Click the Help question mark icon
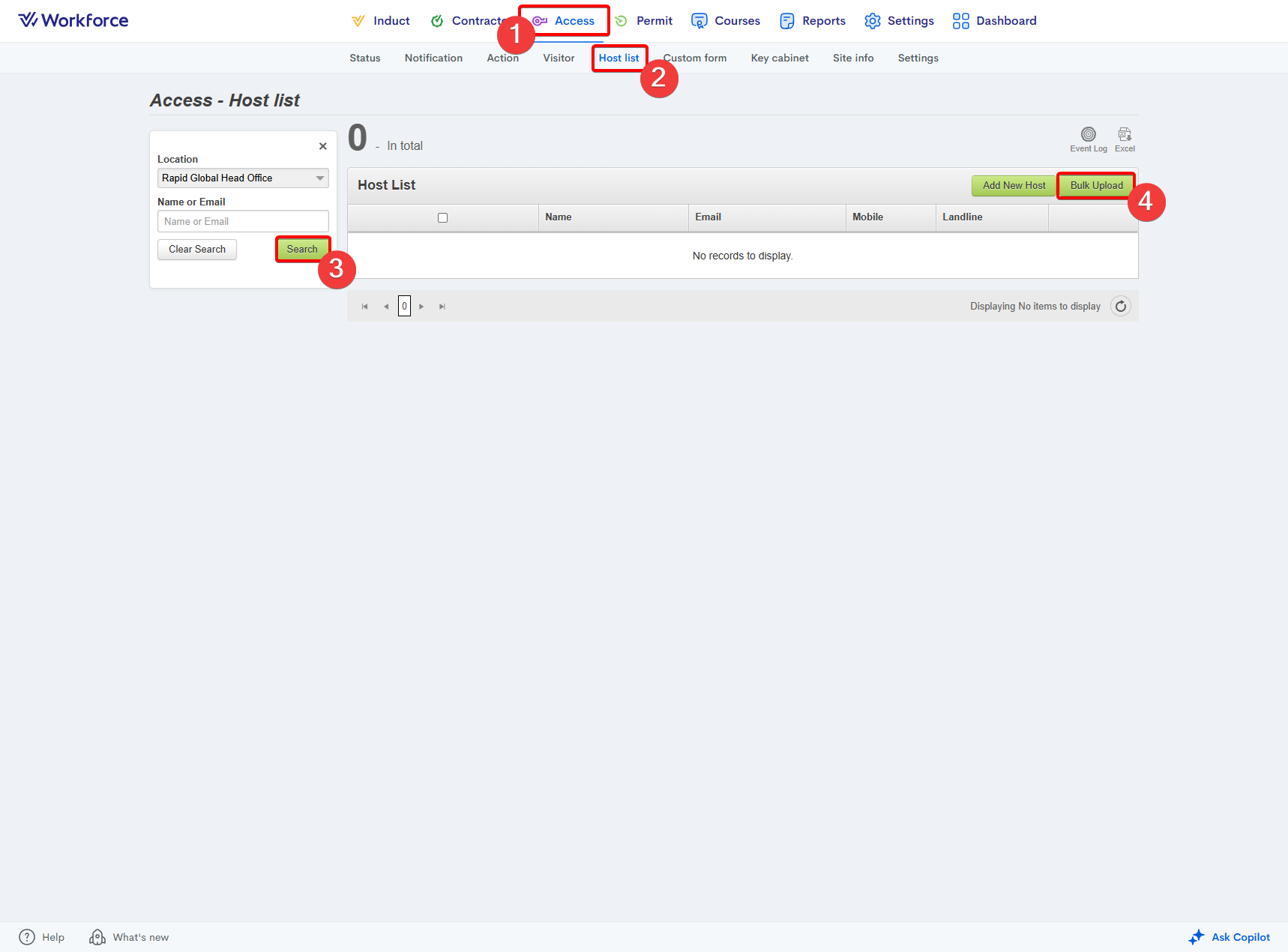1288x952 pixels. click(x=27, y=937)
